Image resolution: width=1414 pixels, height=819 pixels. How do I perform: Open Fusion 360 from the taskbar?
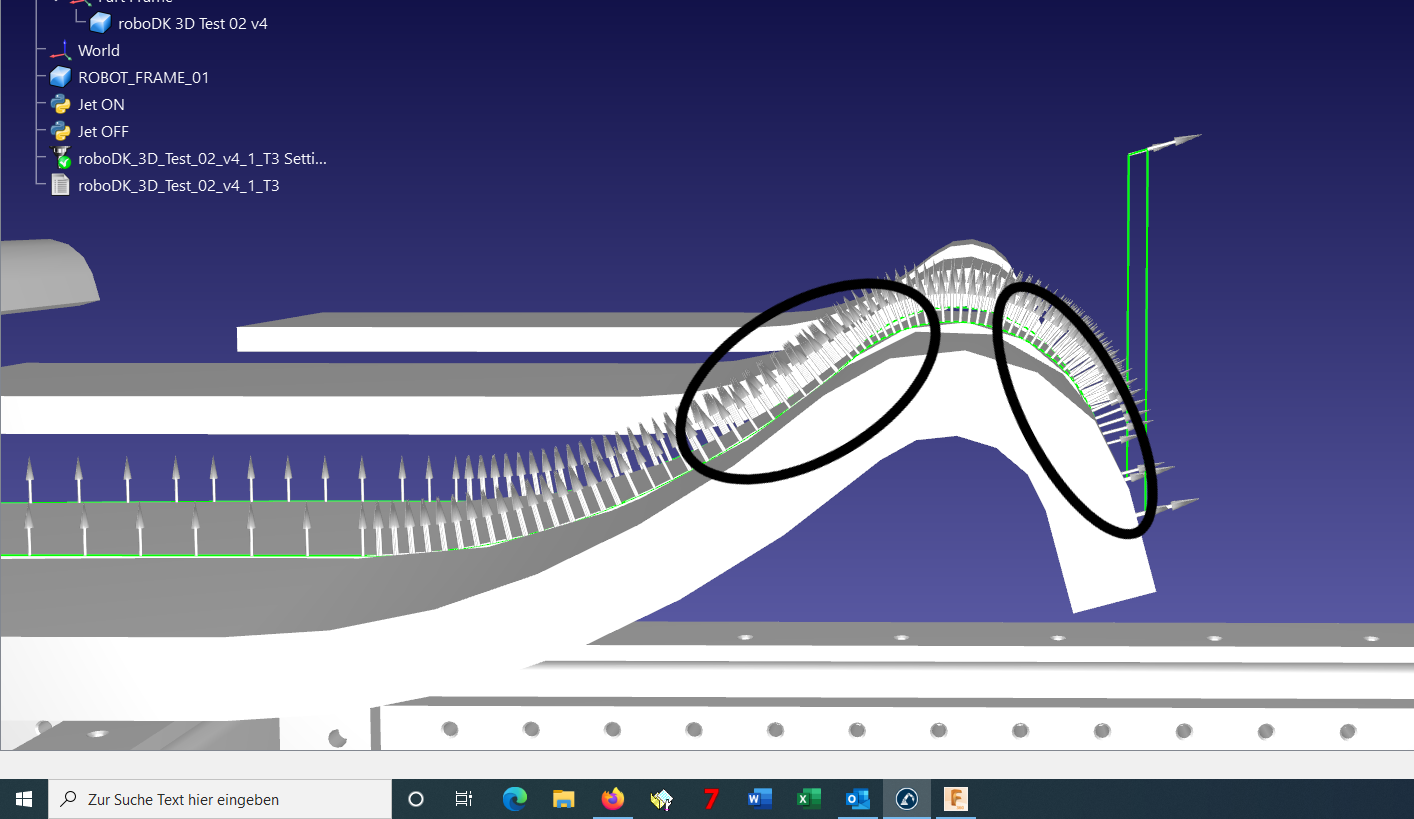tap(956, 799)
